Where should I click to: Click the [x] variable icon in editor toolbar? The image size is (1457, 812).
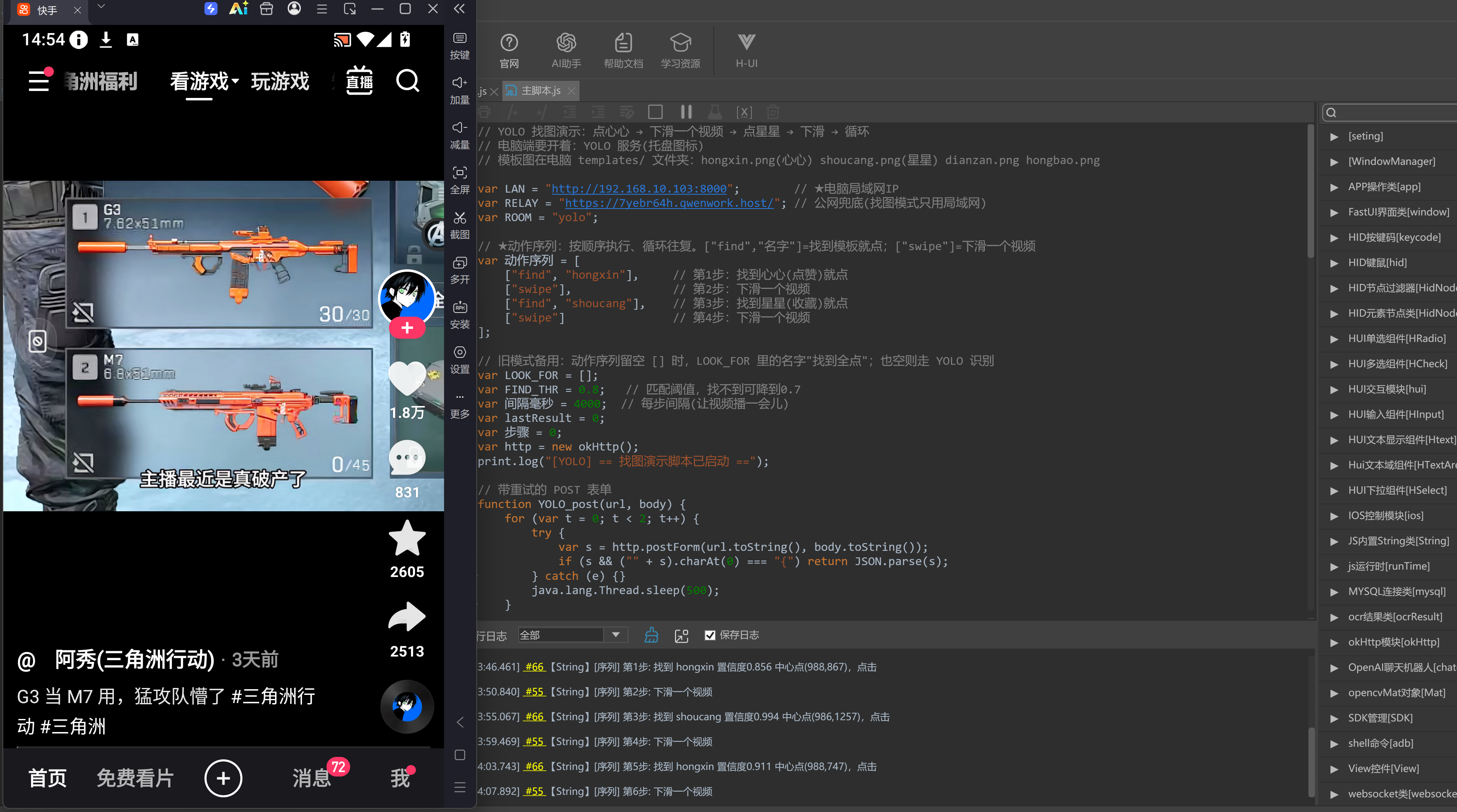click(x=744, y=112)
